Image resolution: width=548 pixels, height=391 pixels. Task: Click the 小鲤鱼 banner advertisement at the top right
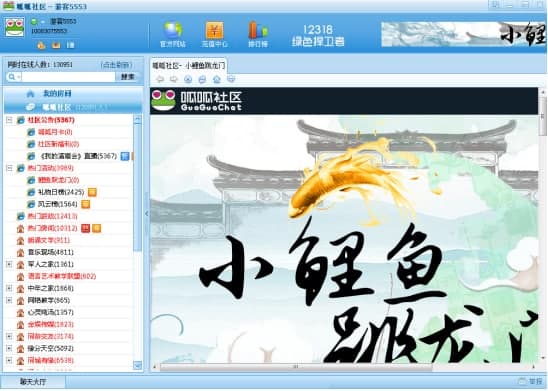(x=463, y=34)
